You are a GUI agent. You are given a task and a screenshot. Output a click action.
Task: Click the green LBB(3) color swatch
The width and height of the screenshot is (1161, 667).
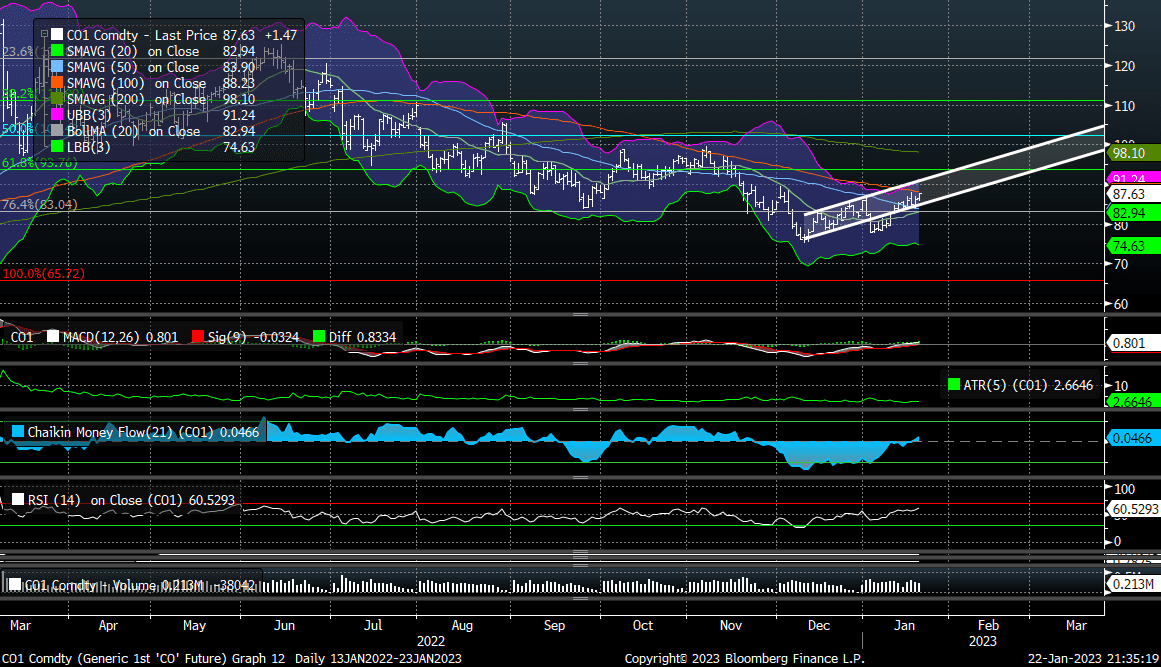click(57, 147)
